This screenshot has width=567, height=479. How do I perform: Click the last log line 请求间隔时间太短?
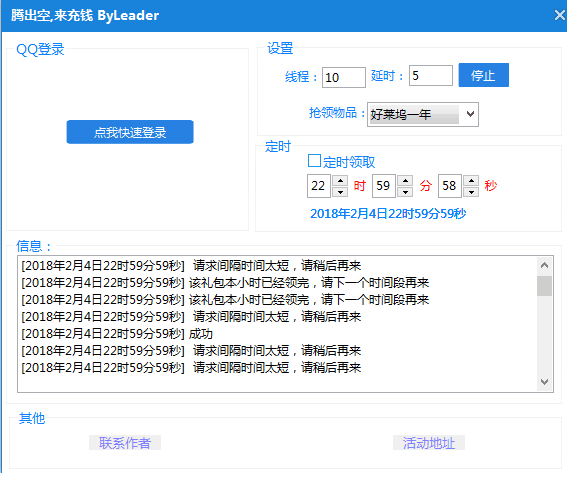191,368
